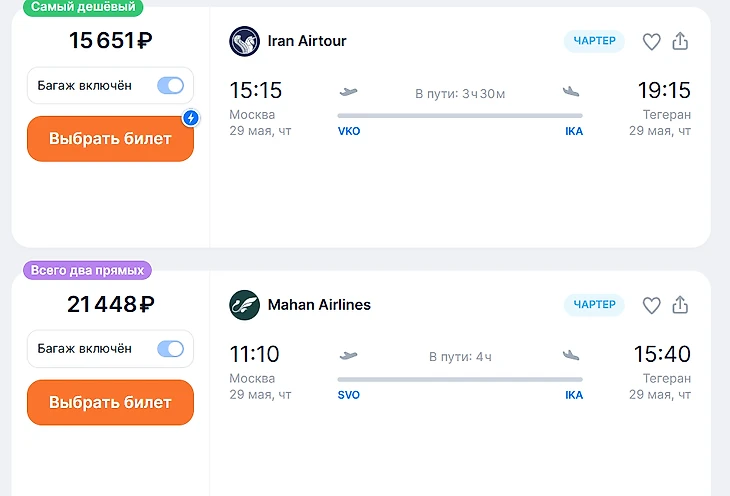The height and width of the screenshot is (496, 730).
Task: Click the "Всего два прямых" purple badge
Action: (x=88, y=270)
